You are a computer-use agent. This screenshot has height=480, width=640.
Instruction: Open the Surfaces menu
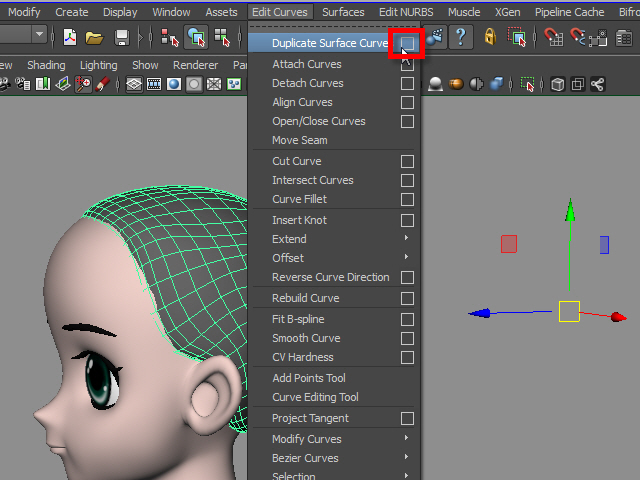[x=343, y=12]
